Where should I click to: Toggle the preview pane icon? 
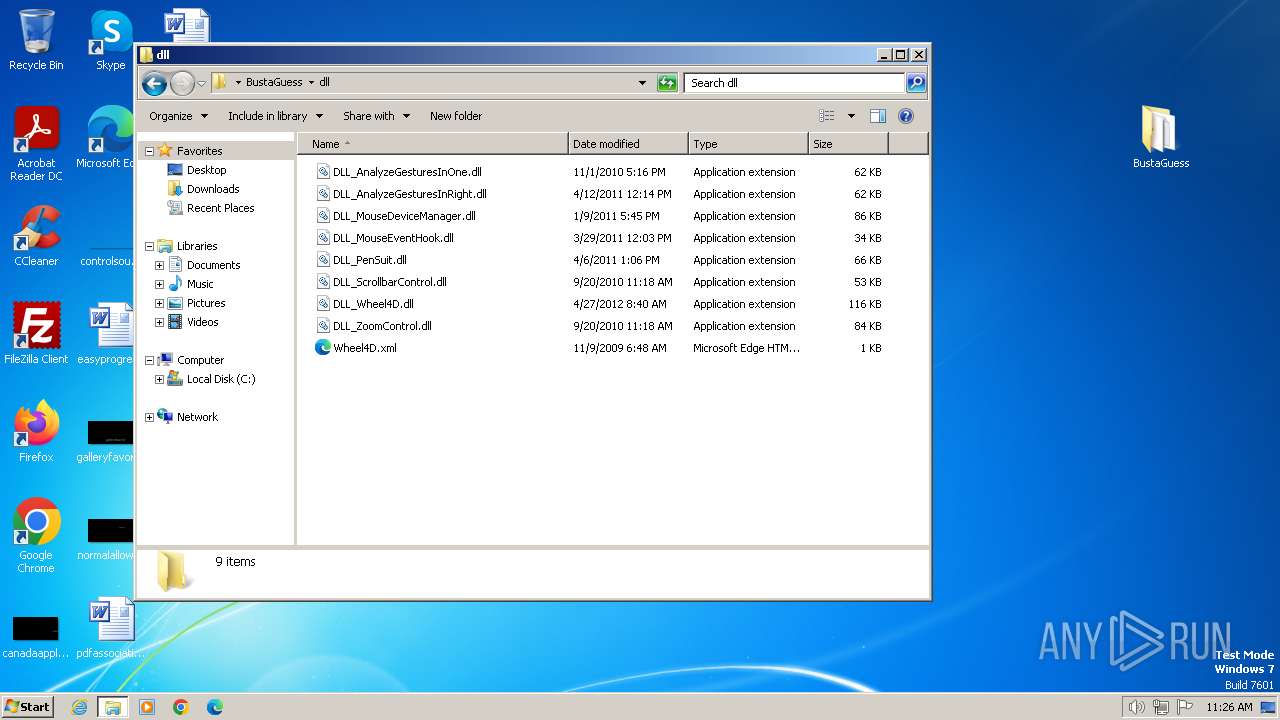(x=877, y=116)
